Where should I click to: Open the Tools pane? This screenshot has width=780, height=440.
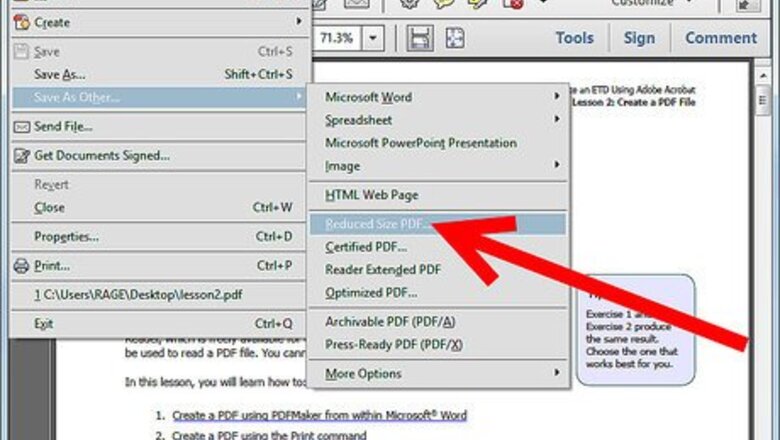pos(574,38)
